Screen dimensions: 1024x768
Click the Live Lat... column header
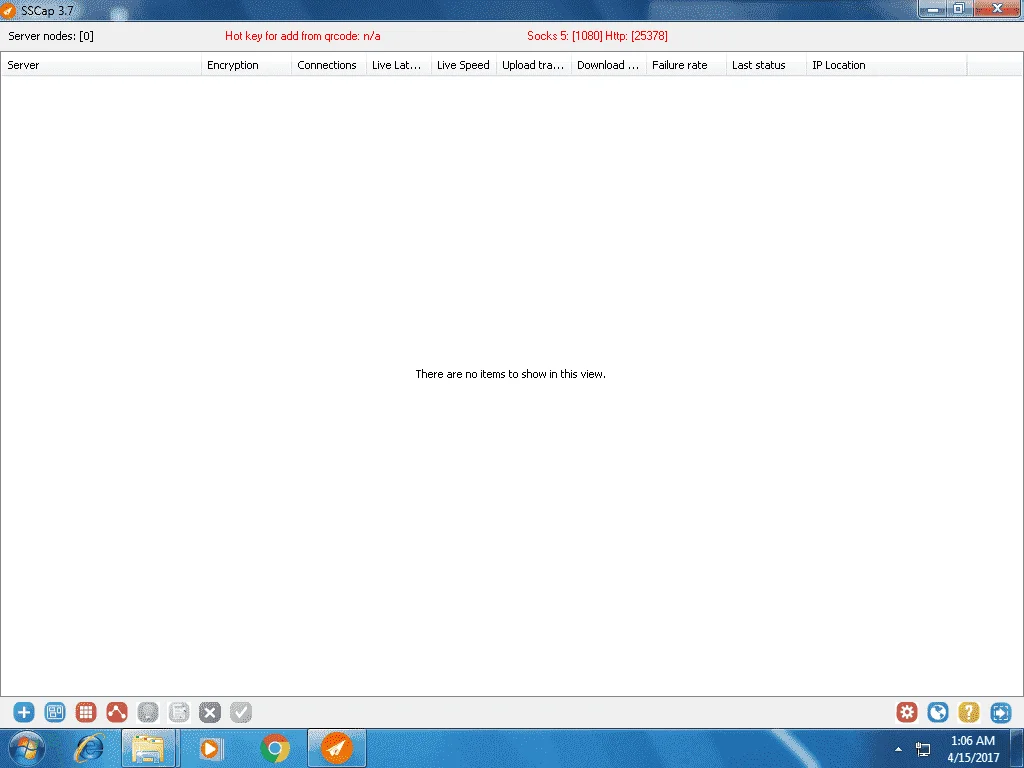398,65
